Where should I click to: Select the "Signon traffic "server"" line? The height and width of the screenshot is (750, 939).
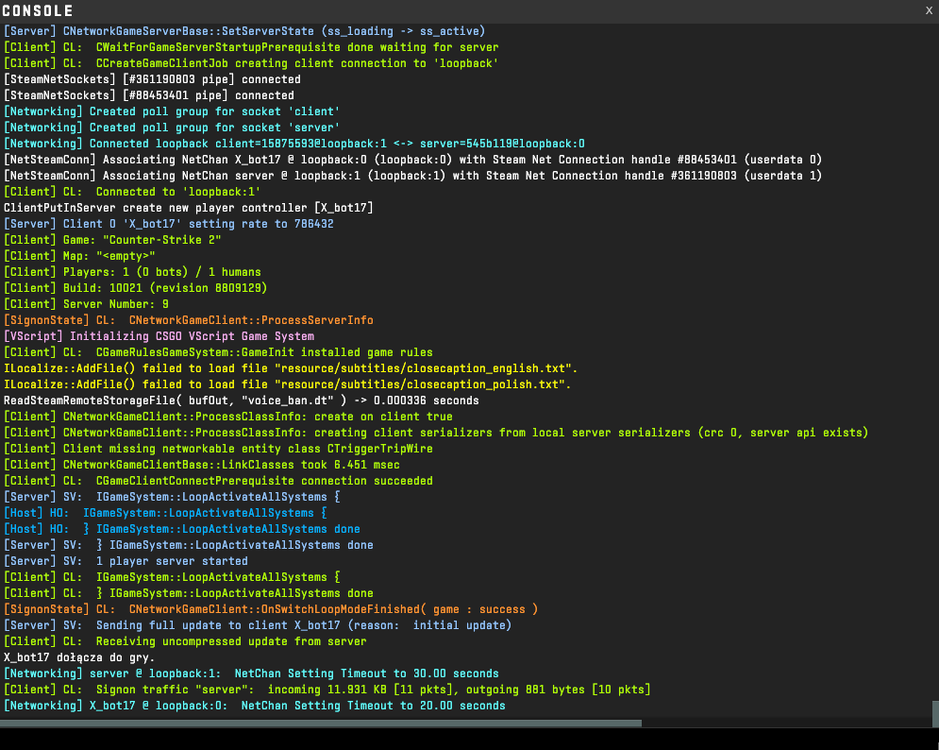point(327,689)
